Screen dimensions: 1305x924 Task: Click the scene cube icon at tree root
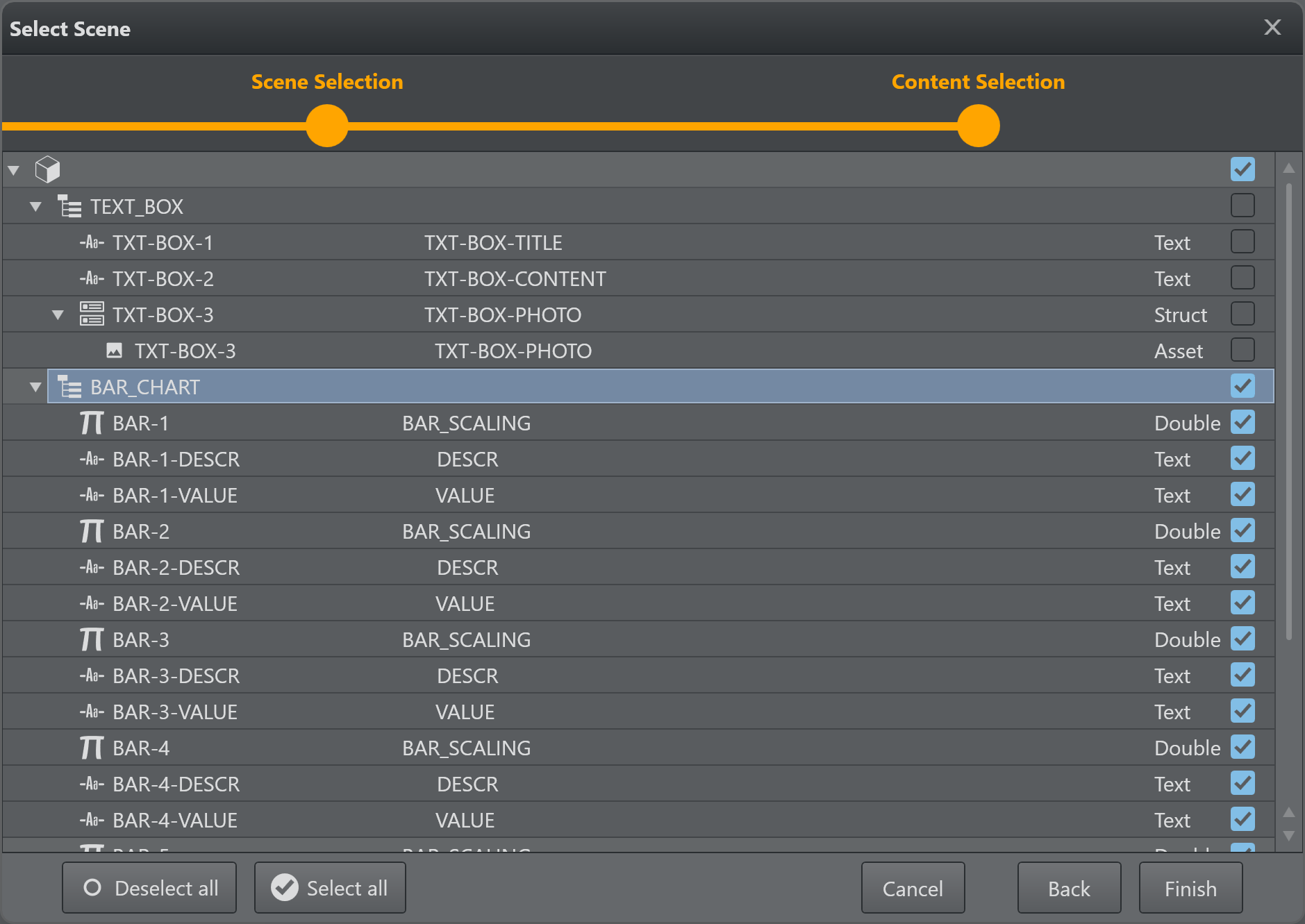47,169
